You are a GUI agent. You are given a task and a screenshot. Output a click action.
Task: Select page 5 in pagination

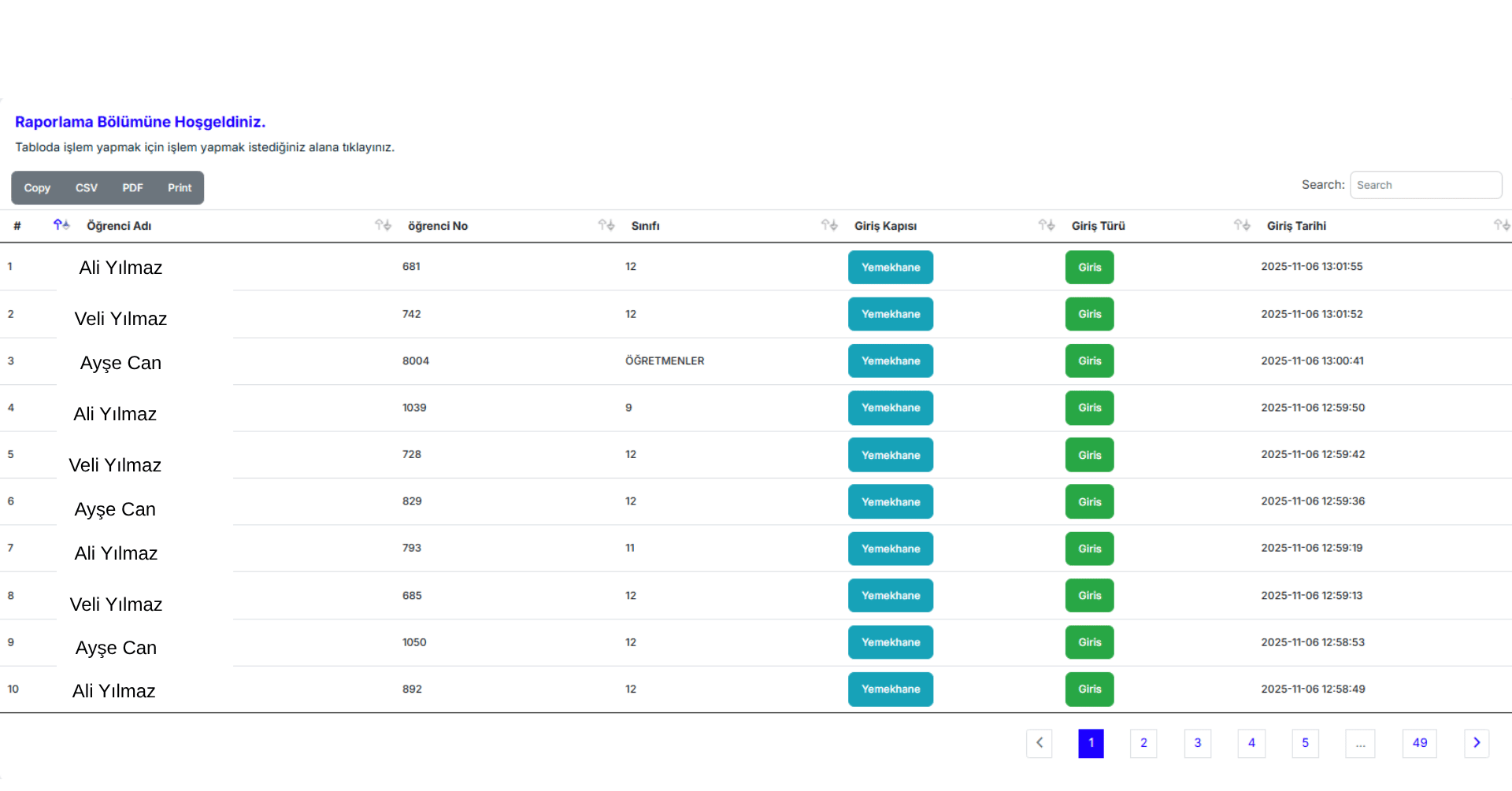click(1305, 743)
